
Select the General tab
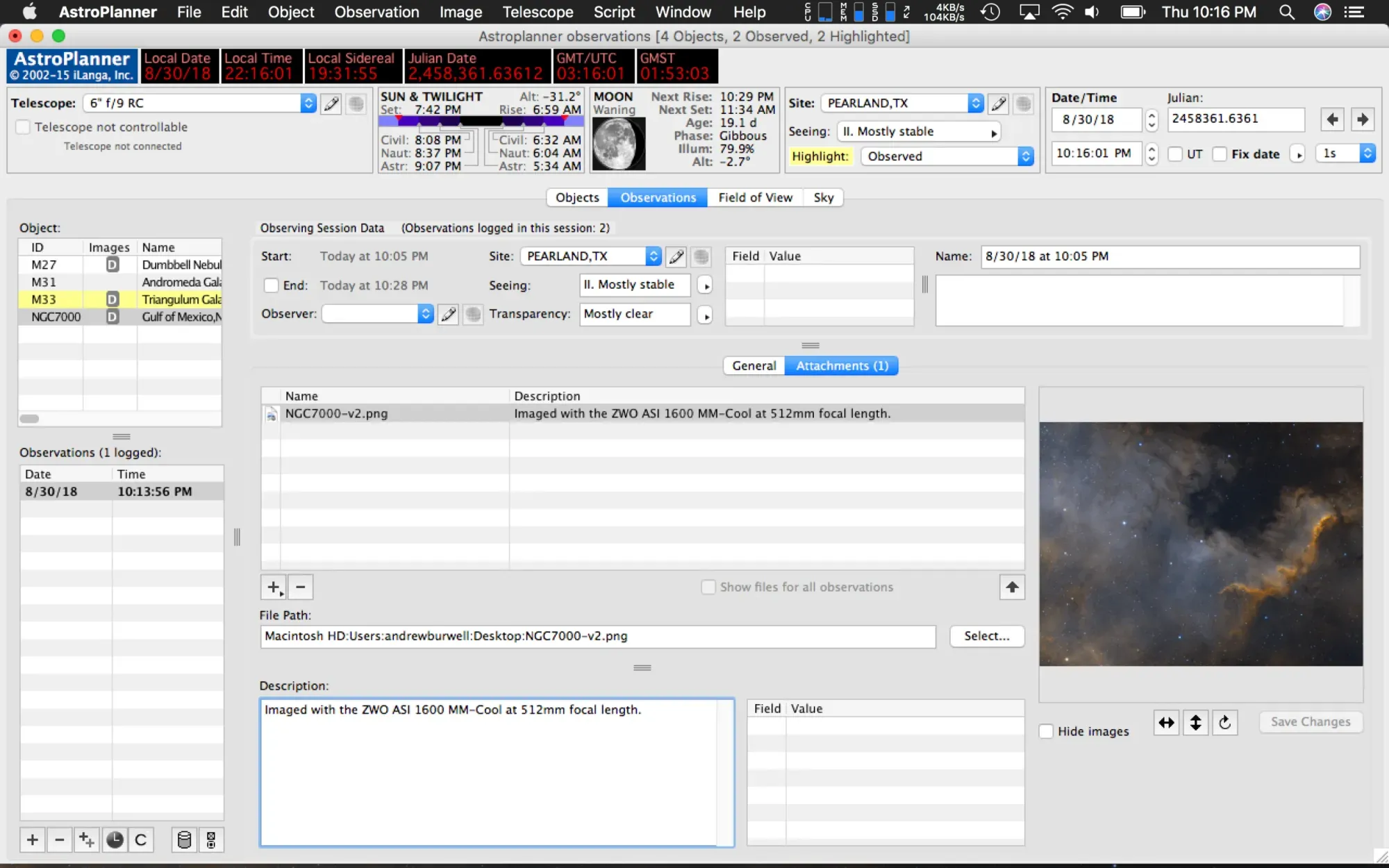click(x=754, y=366)
